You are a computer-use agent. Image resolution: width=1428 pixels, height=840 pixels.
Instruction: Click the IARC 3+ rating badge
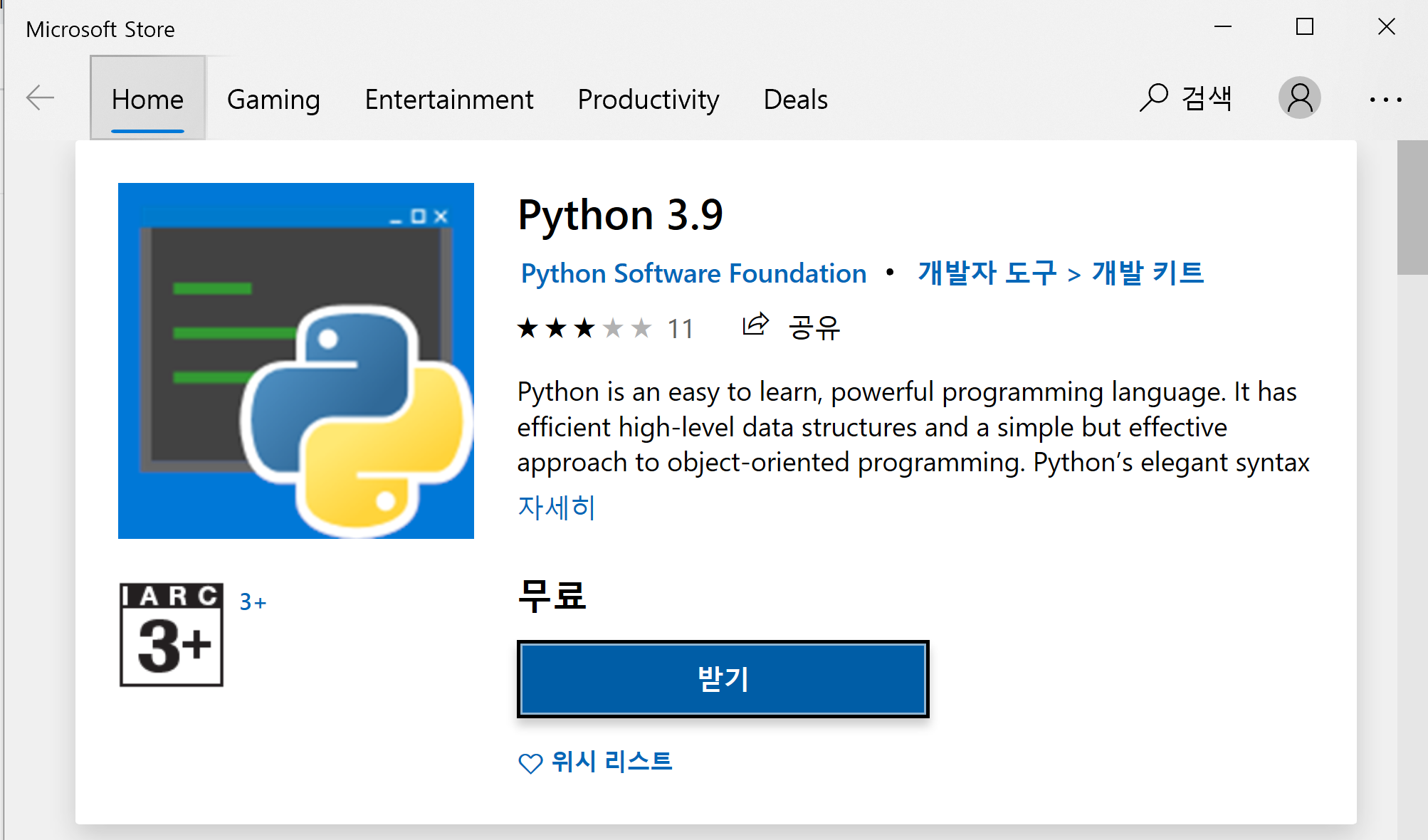pyautogui.click(x=172, y=634)
